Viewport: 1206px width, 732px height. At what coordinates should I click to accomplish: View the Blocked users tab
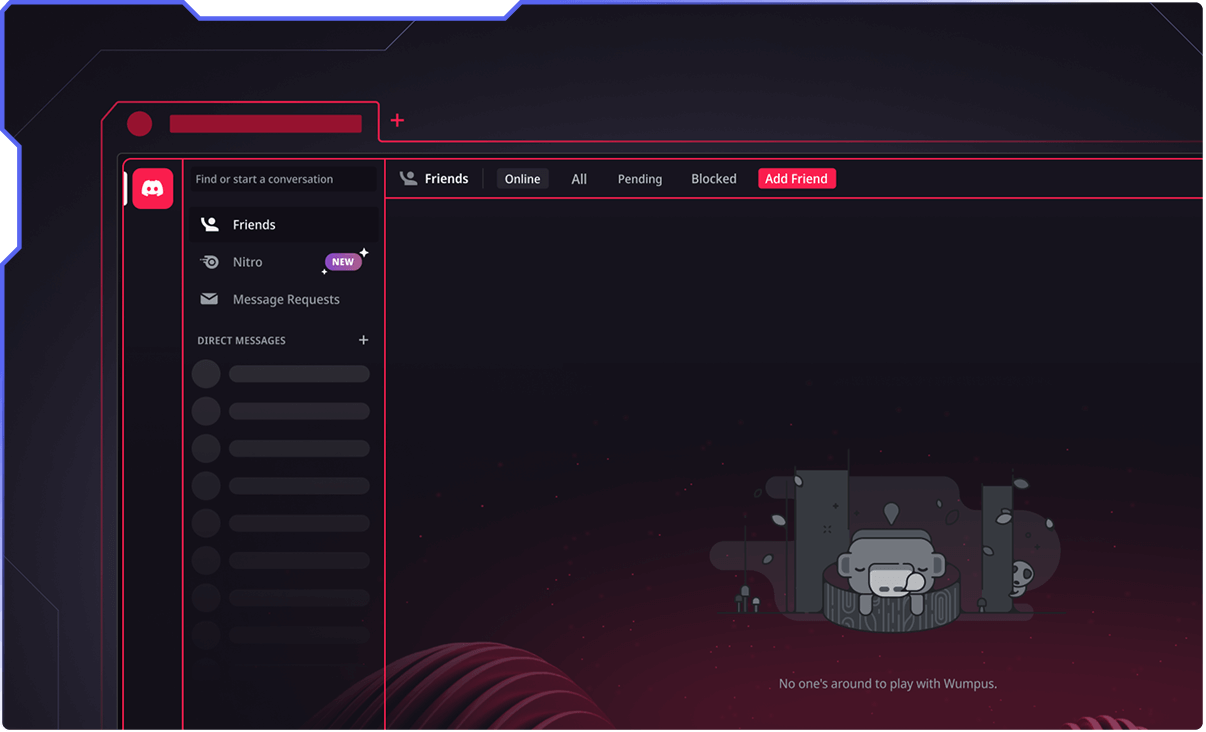click(713, 179)
